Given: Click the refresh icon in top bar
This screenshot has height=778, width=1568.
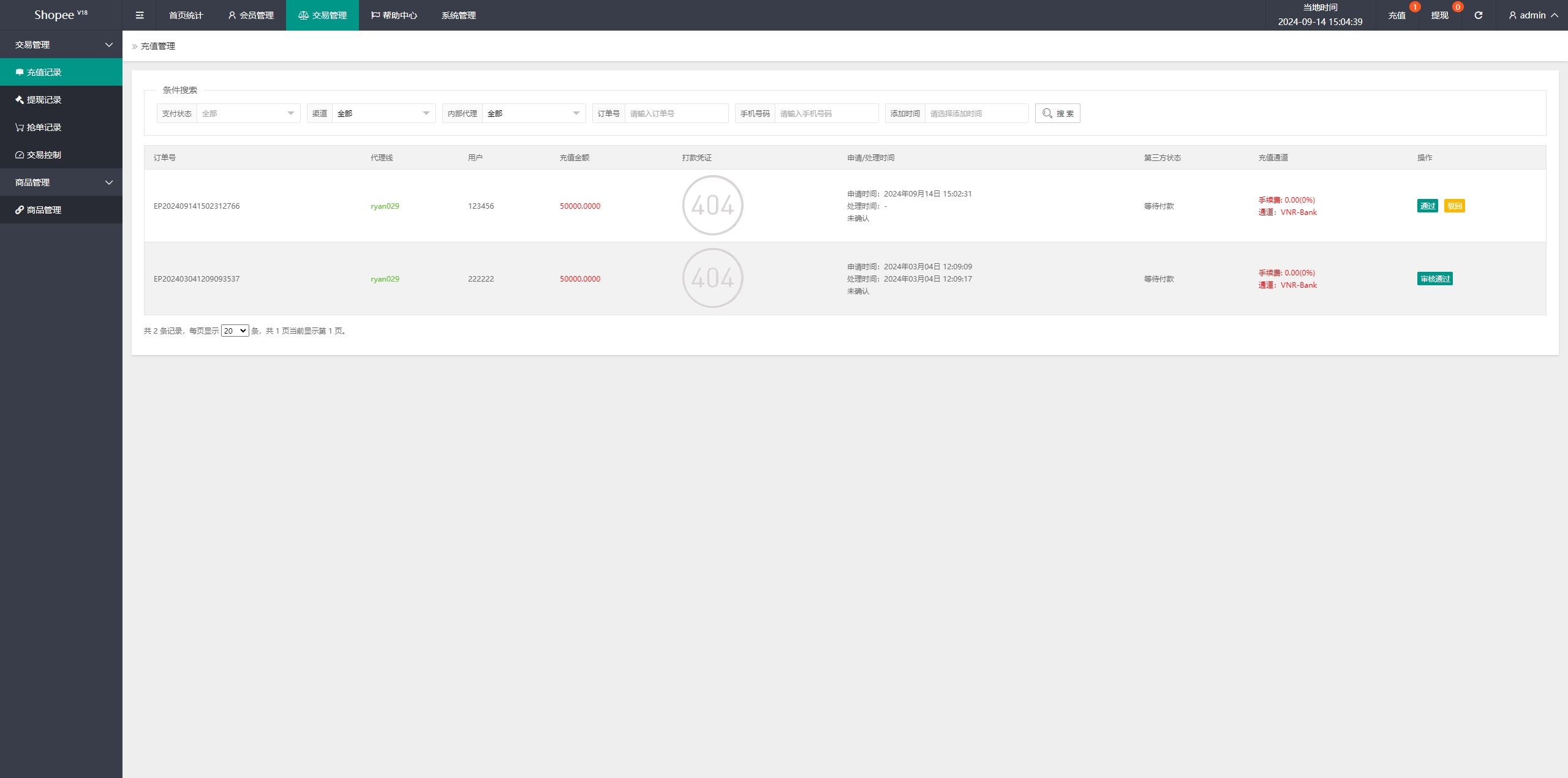Looking at the screenshot, I should click(x=1478, y=15).
